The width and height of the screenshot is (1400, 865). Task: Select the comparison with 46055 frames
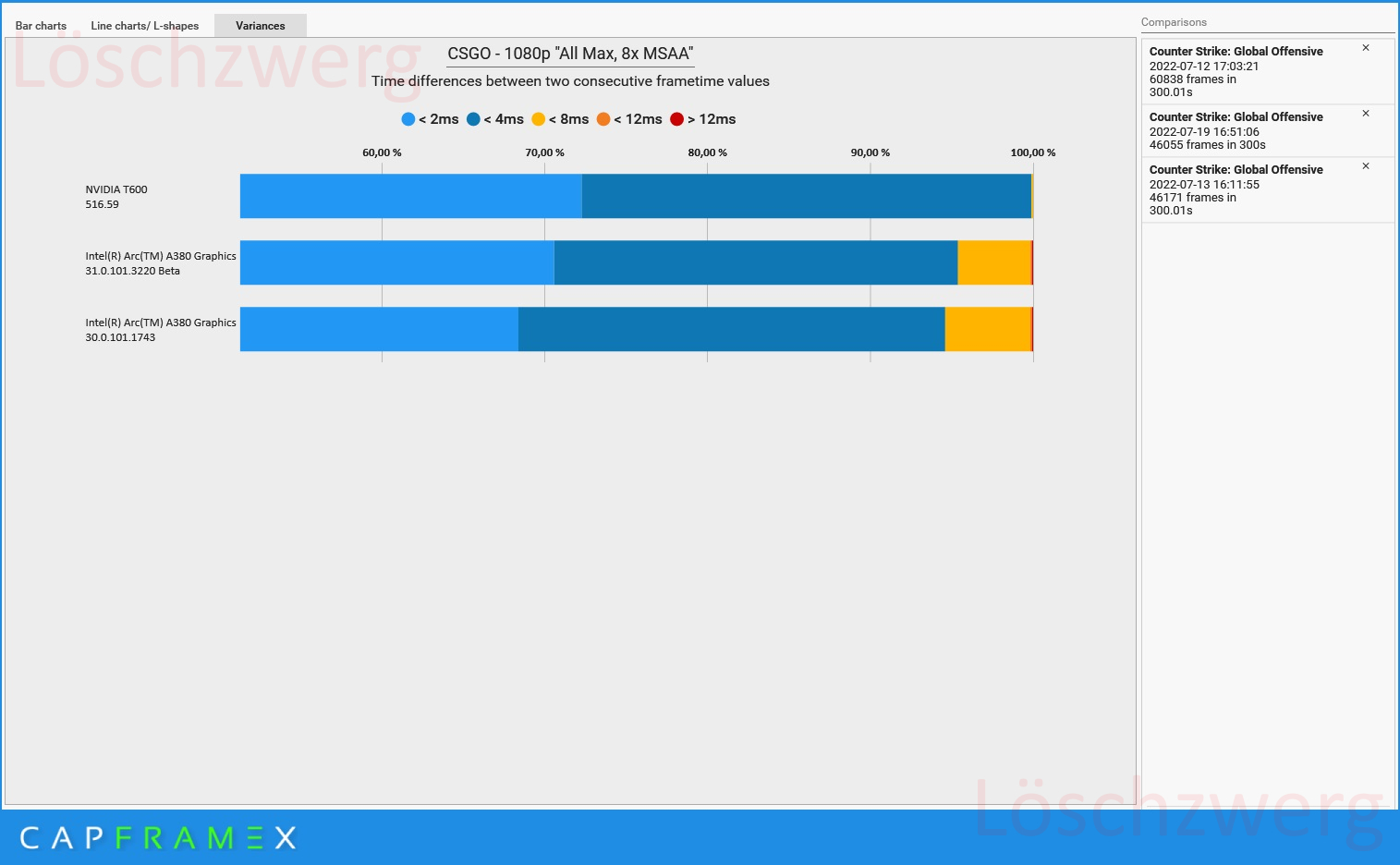(x=1268, y=131)
